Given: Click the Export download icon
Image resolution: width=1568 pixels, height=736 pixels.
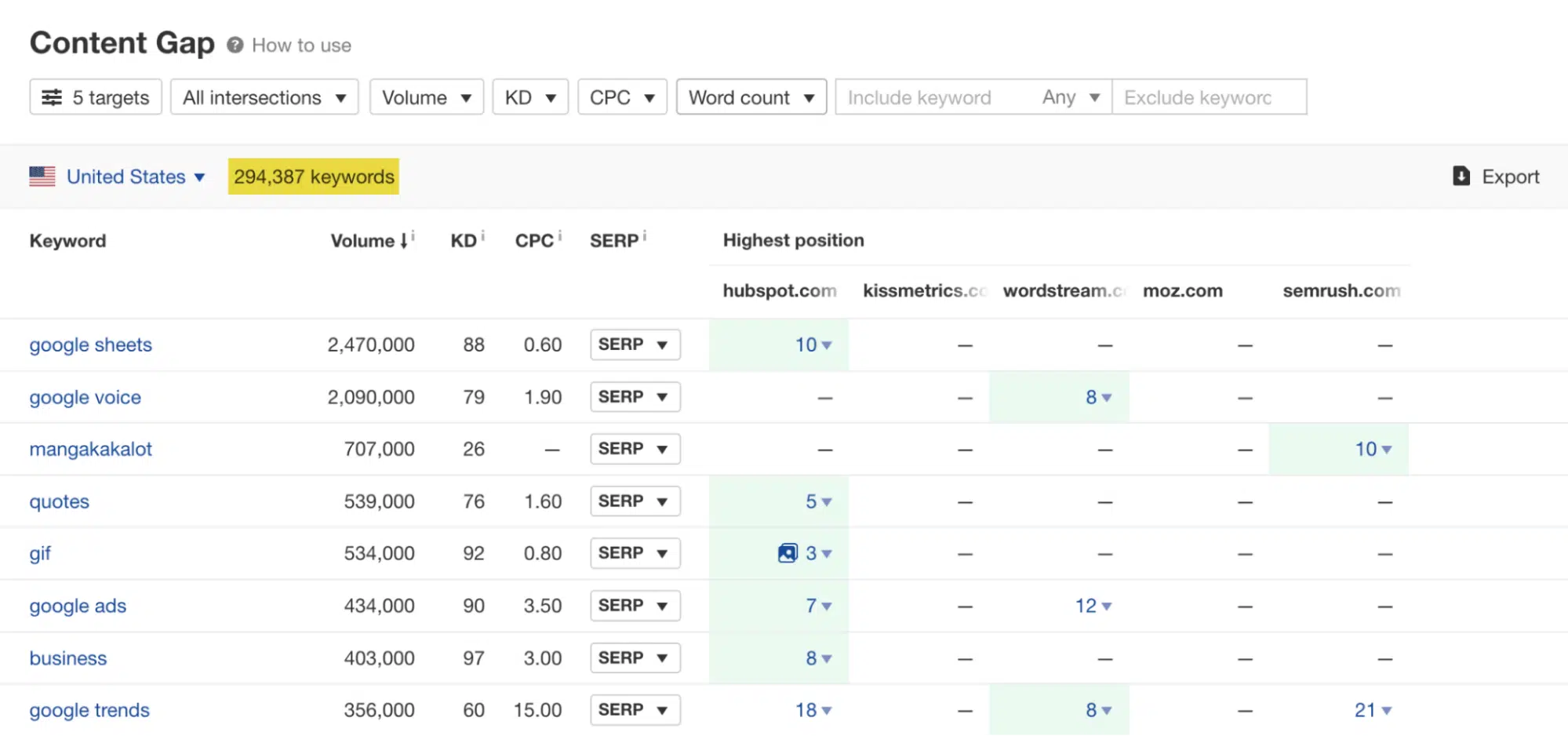Looking at the screenshot, I should tap(1461, 177).
